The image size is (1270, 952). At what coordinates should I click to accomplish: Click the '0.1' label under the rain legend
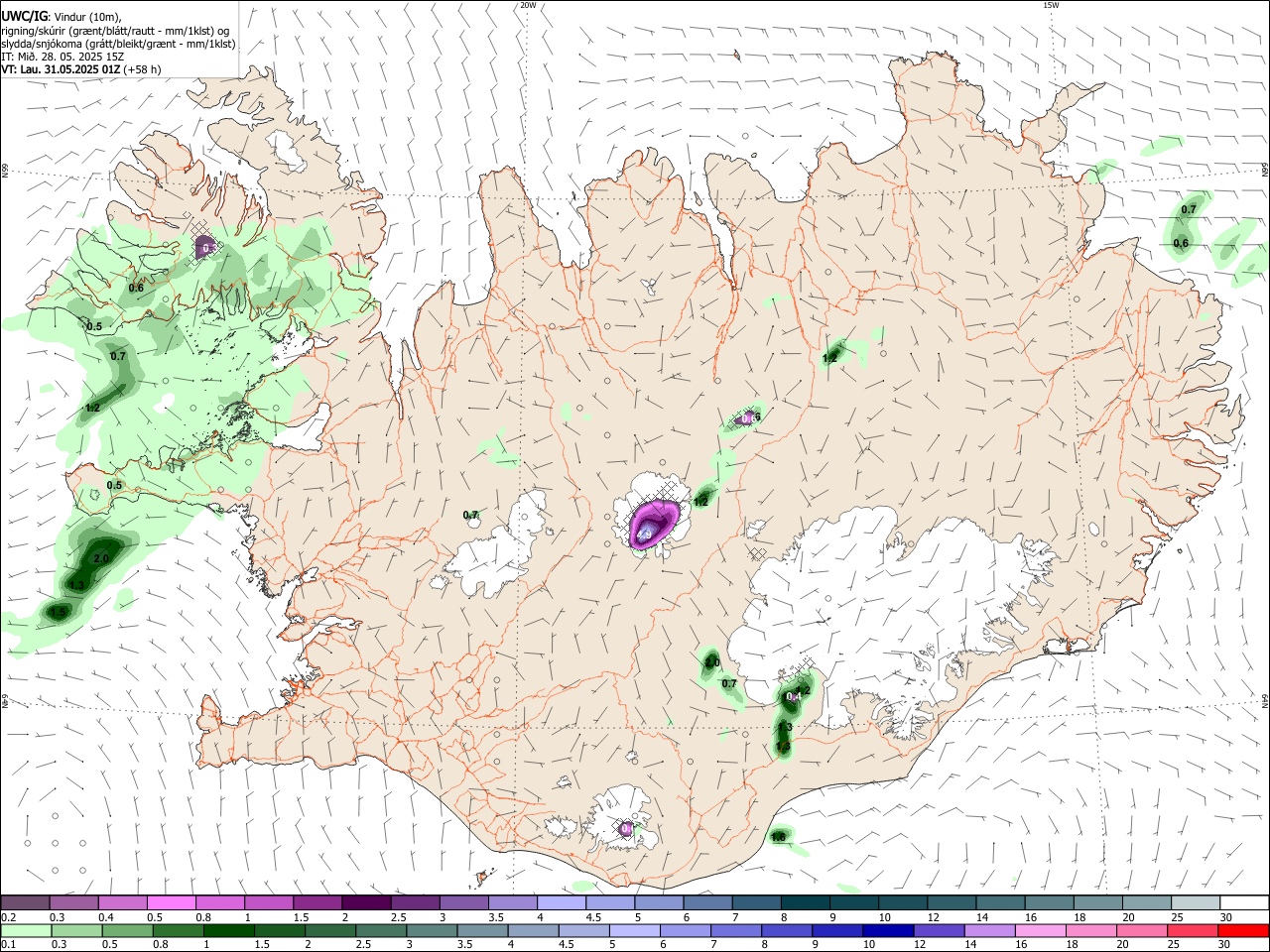(x=8, y=945)
